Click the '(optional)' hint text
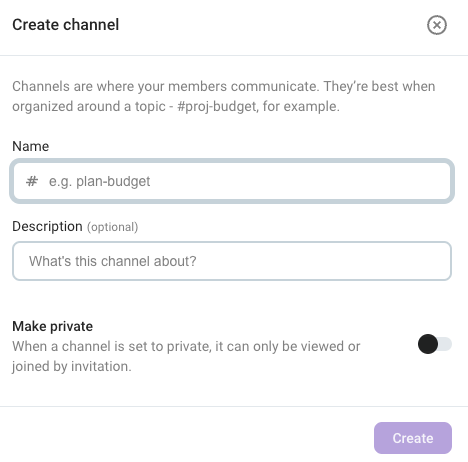 tap(112, 227)
